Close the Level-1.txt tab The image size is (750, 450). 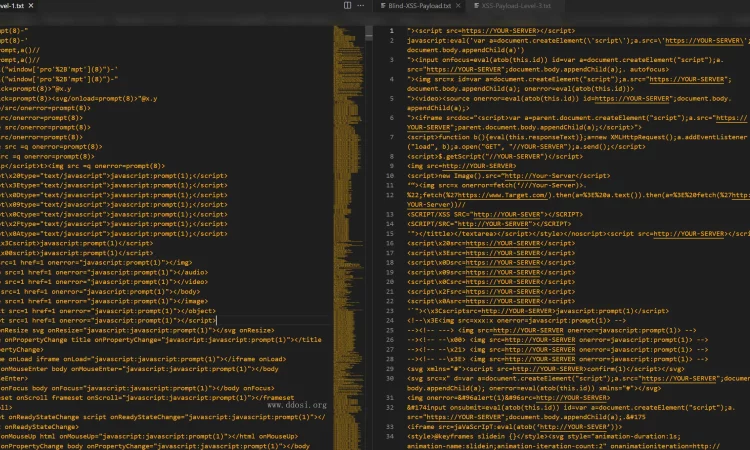(31, 5)
